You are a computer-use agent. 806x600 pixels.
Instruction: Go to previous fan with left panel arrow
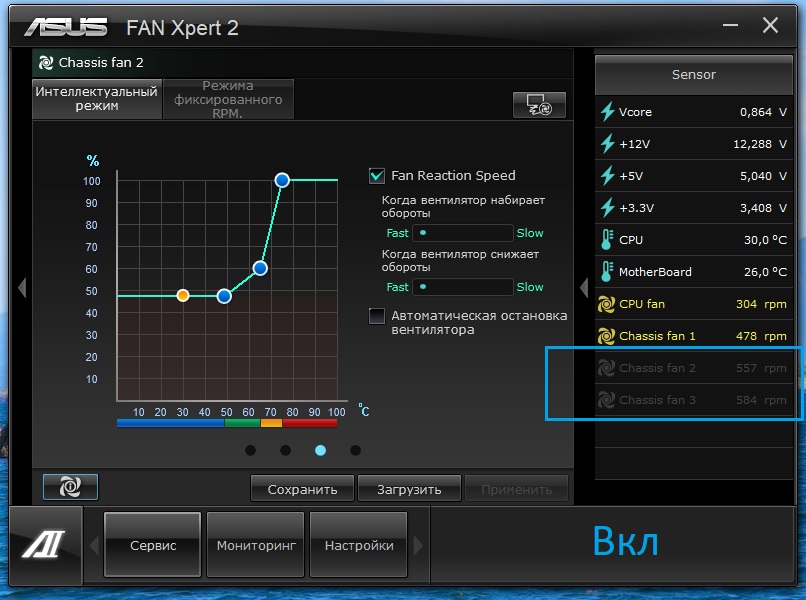coord(22,287)
